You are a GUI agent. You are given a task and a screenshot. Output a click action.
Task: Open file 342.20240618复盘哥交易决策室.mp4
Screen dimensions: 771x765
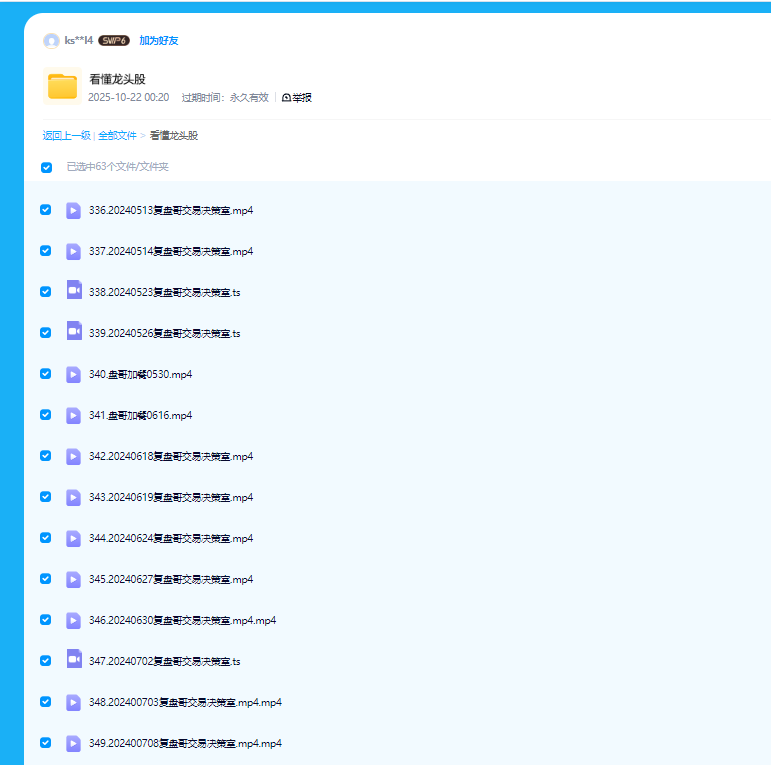[x=171, y=456]
